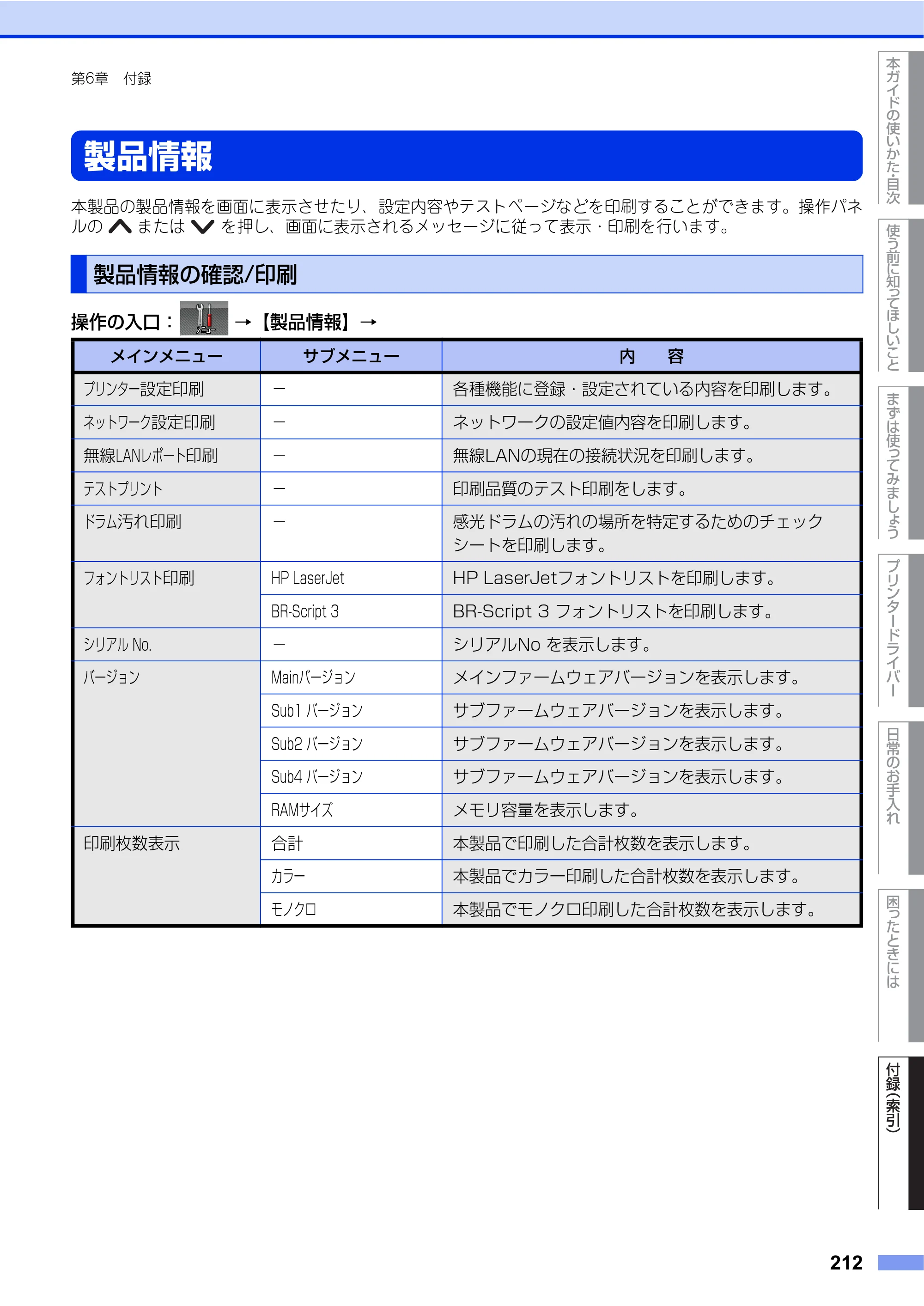This screenshot has height=1306, width=924.
Task: Open the 付録(索引) side tab
Action: tap(900, 1132)
